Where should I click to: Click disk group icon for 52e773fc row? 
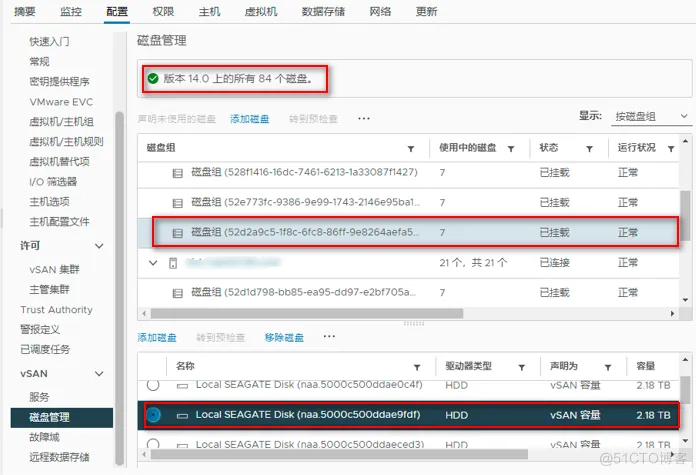(x=178, y=203)
